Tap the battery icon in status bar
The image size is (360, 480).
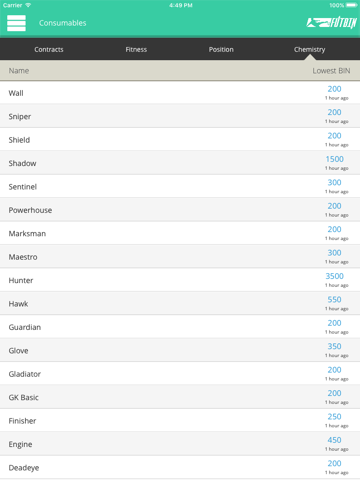[352, 5]
